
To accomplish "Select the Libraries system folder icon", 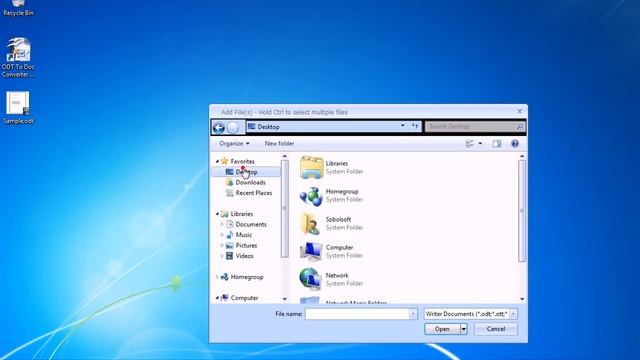I will click(311, 167).
